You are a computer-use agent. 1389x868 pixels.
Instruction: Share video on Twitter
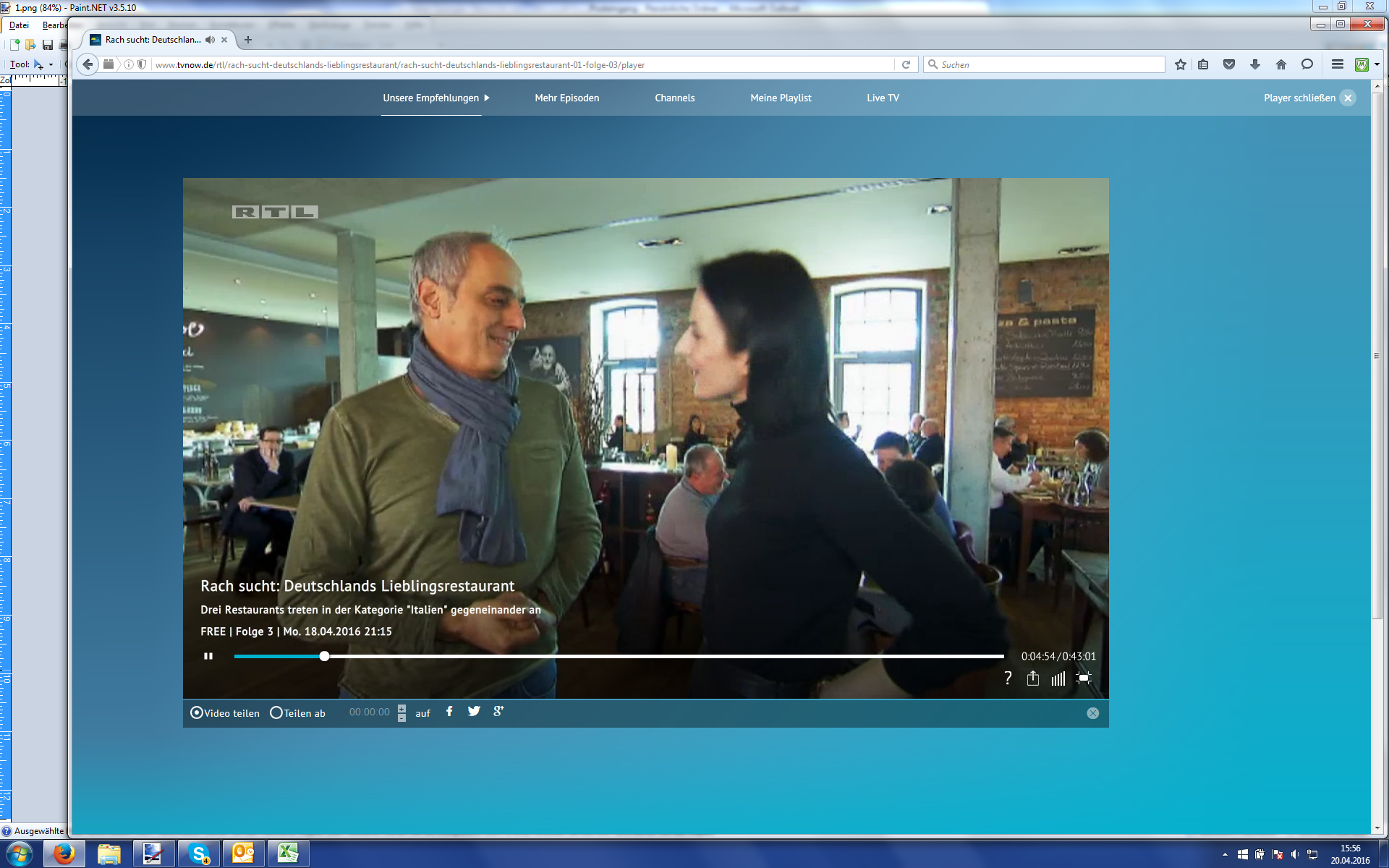[474, 712]
